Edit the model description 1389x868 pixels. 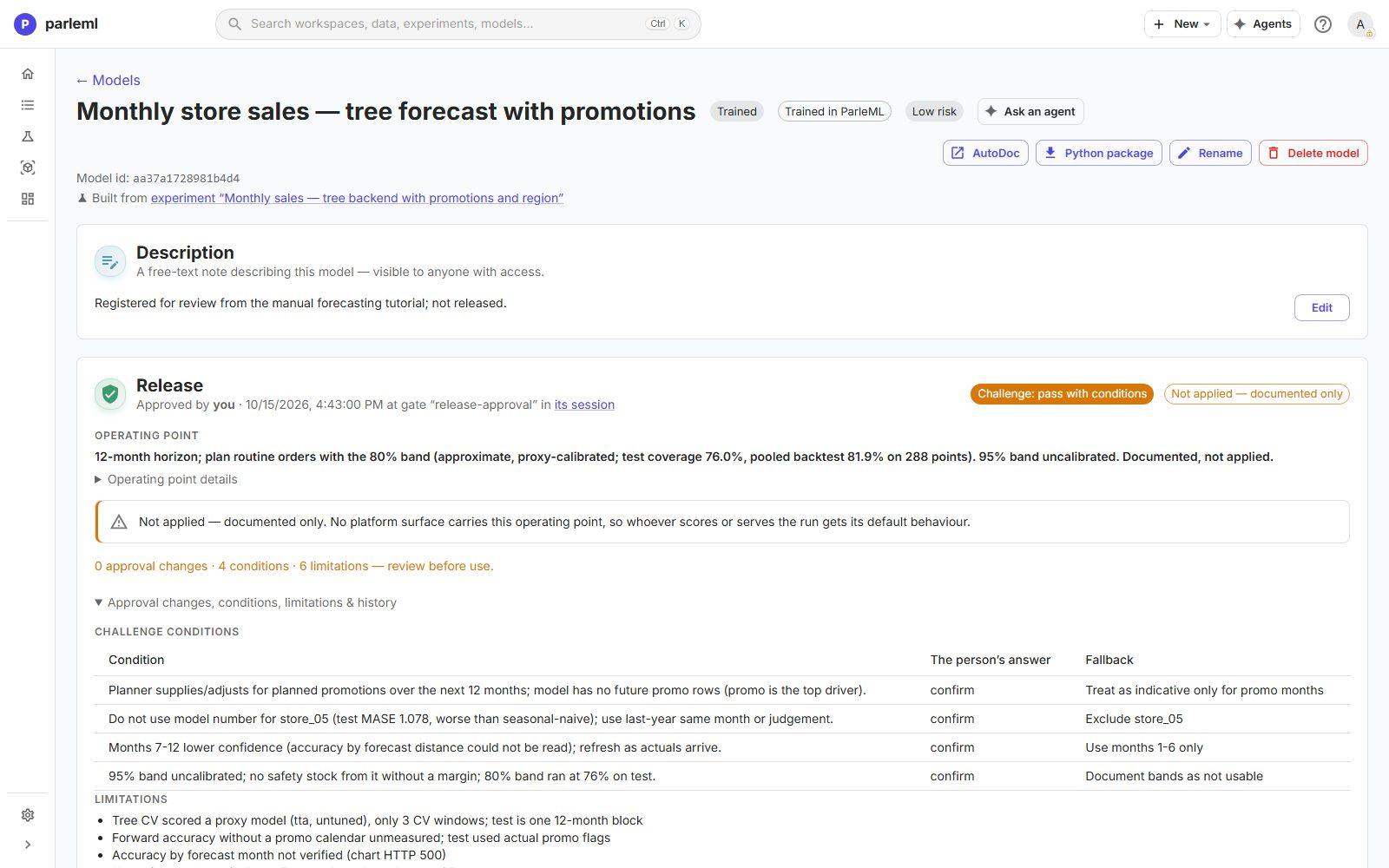pos(1321,307)
